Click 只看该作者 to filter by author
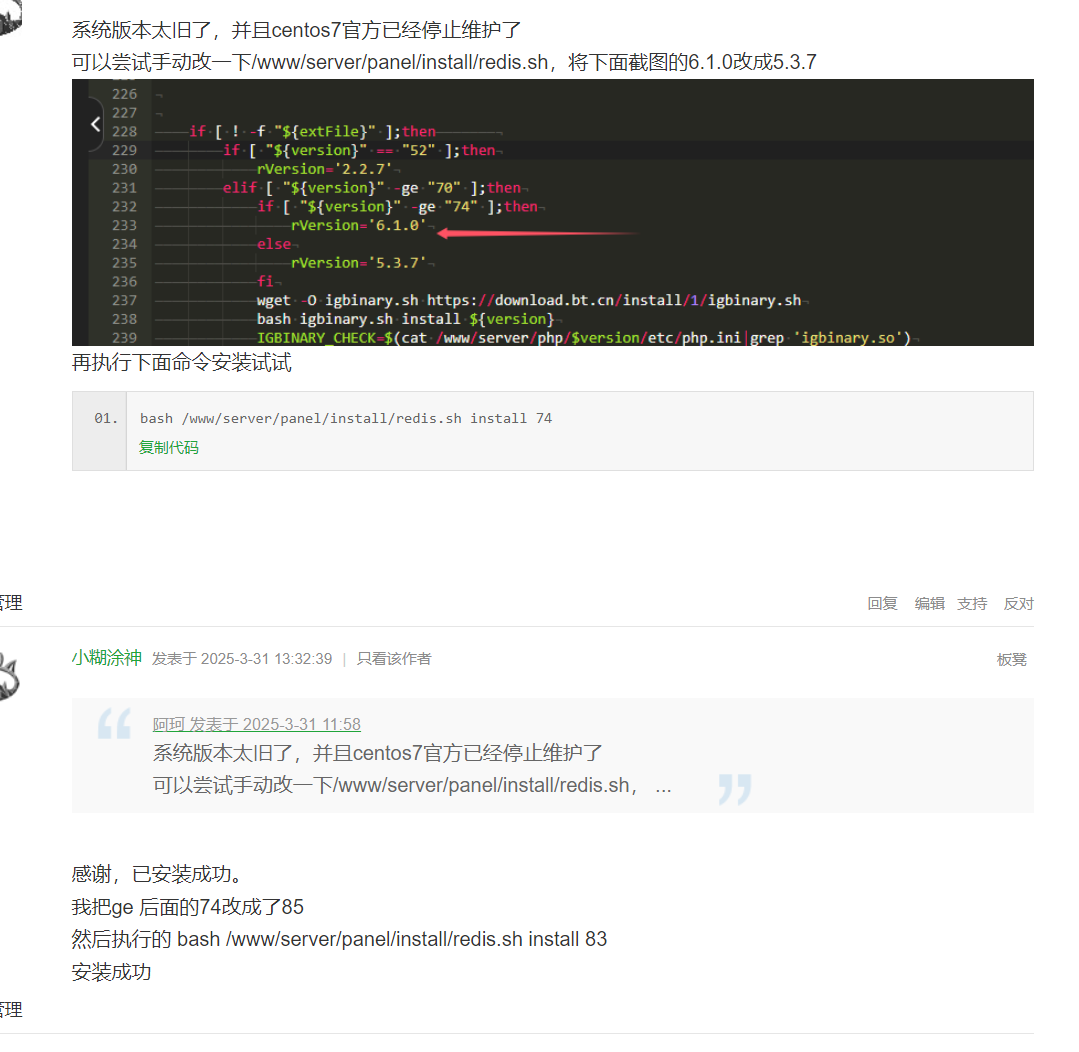Screen dimensions: 1079x1052 [394, 659]
